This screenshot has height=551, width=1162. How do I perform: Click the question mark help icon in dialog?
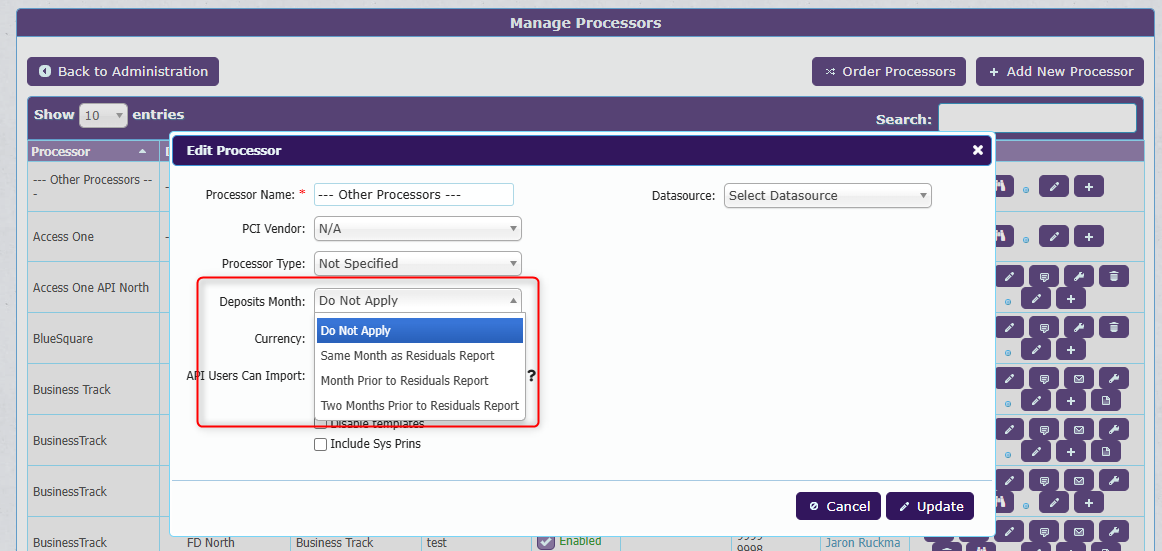531,376
